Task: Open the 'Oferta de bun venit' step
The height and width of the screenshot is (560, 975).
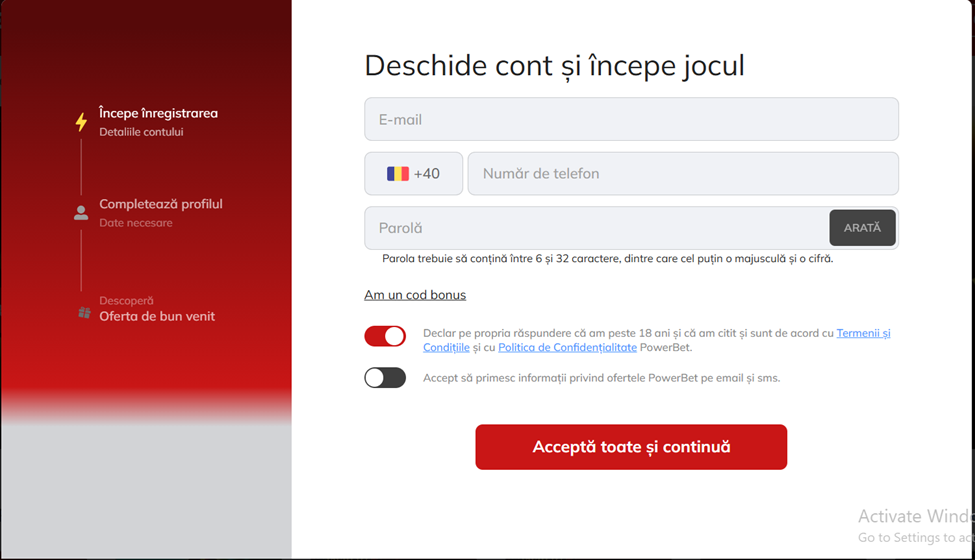Action: (x=157, y=316)
